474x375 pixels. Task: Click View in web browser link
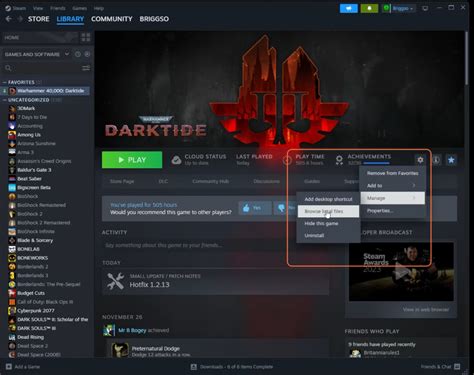tap(426, 309)
